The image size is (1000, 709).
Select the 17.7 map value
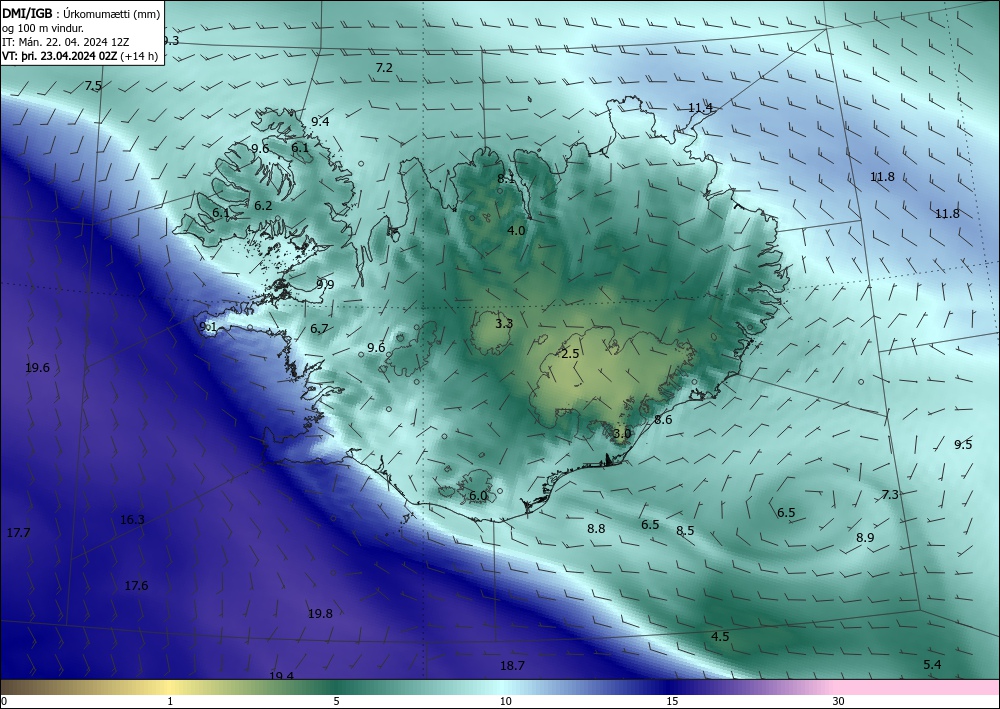(x=18, y=532)
